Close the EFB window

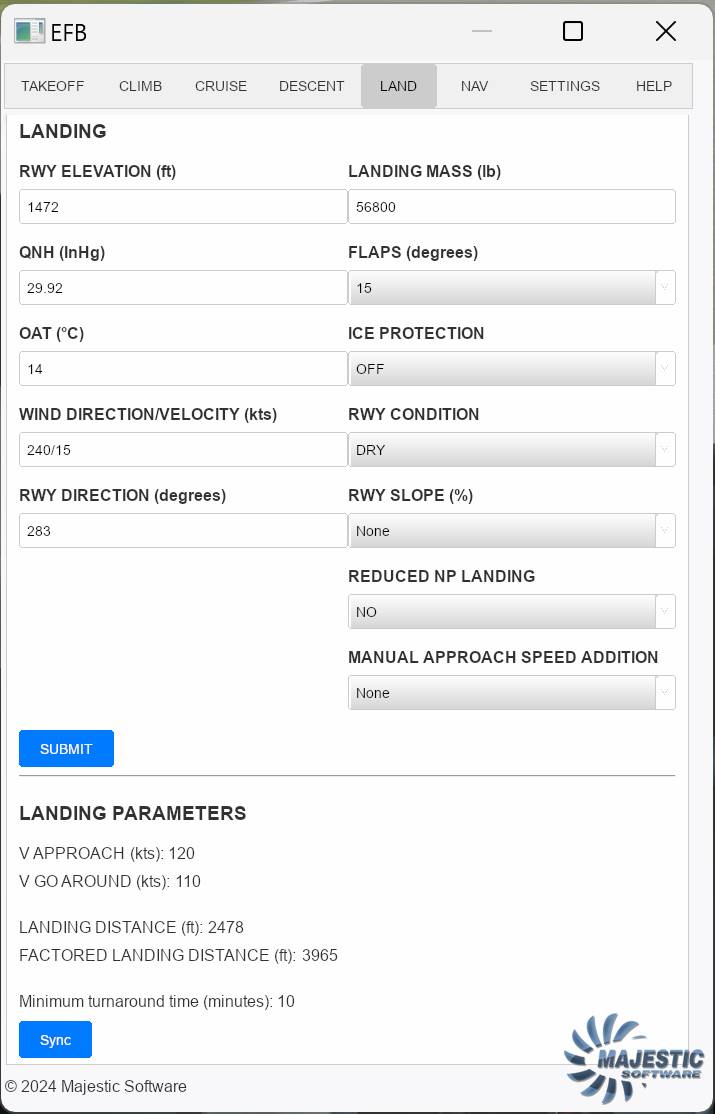(x=665, y=32)
